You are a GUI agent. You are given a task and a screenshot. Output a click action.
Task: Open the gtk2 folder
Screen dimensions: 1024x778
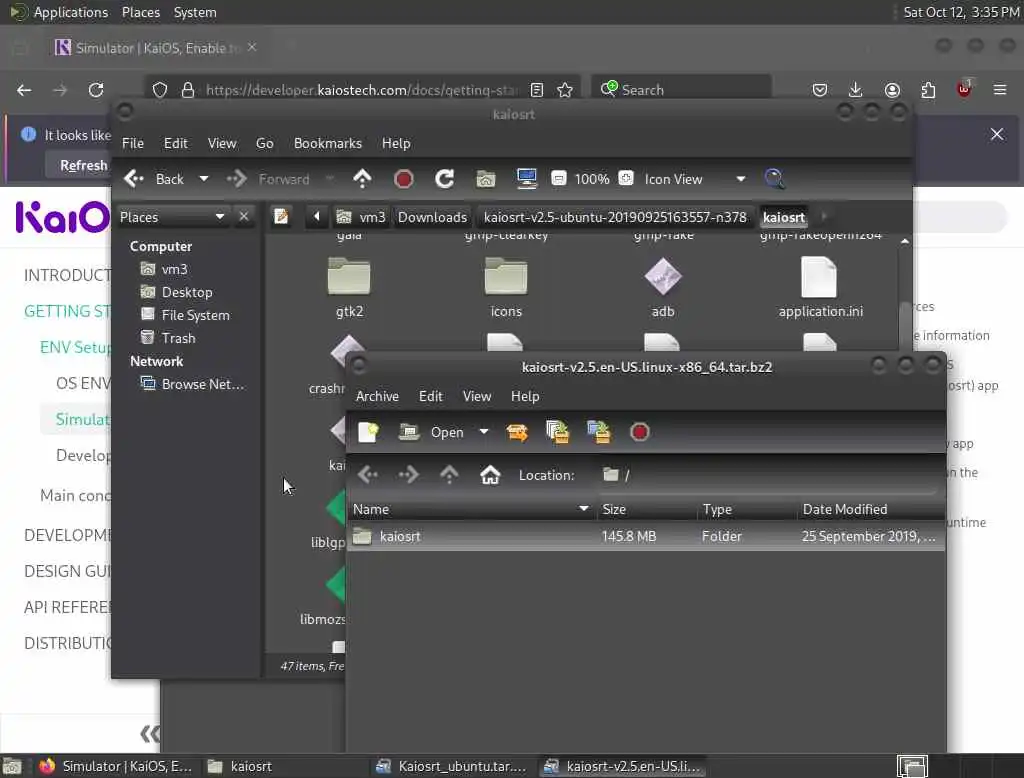coord(349,287)
